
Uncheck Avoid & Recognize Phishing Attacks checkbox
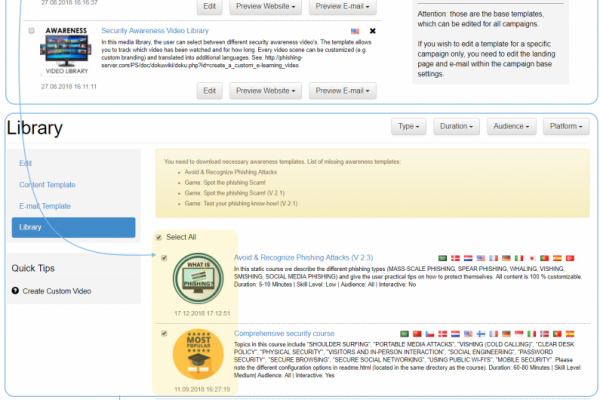161,258
